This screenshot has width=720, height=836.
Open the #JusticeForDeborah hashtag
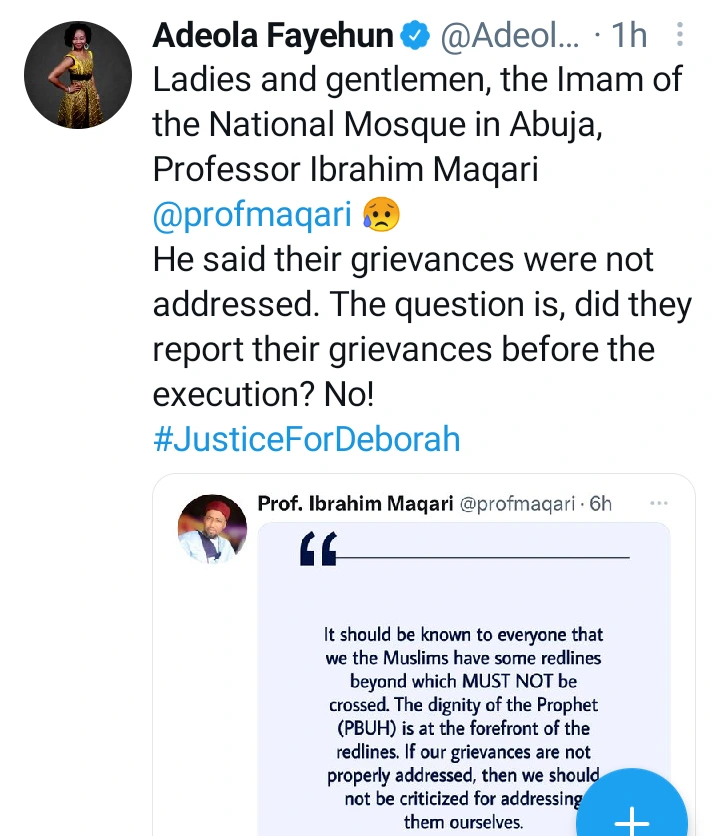click(306, 439)
